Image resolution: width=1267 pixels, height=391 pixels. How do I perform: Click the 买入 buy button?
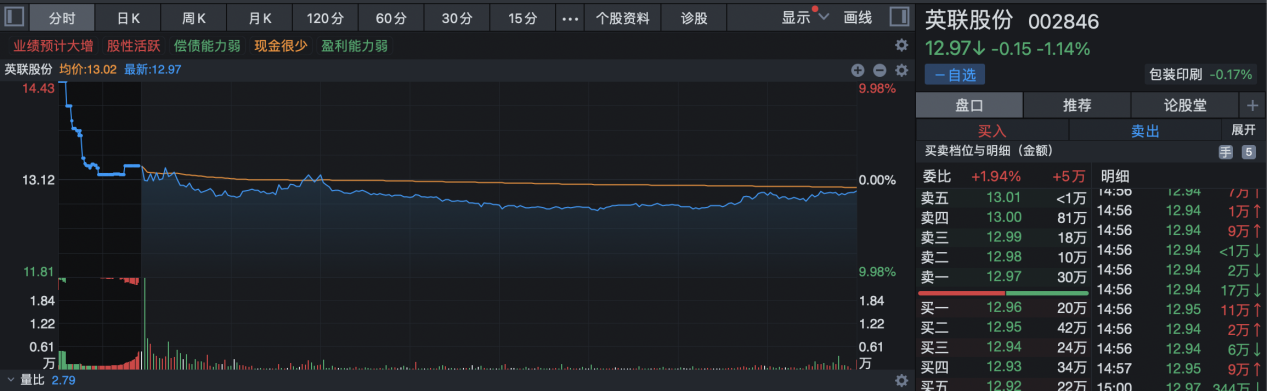coord(992,131)
